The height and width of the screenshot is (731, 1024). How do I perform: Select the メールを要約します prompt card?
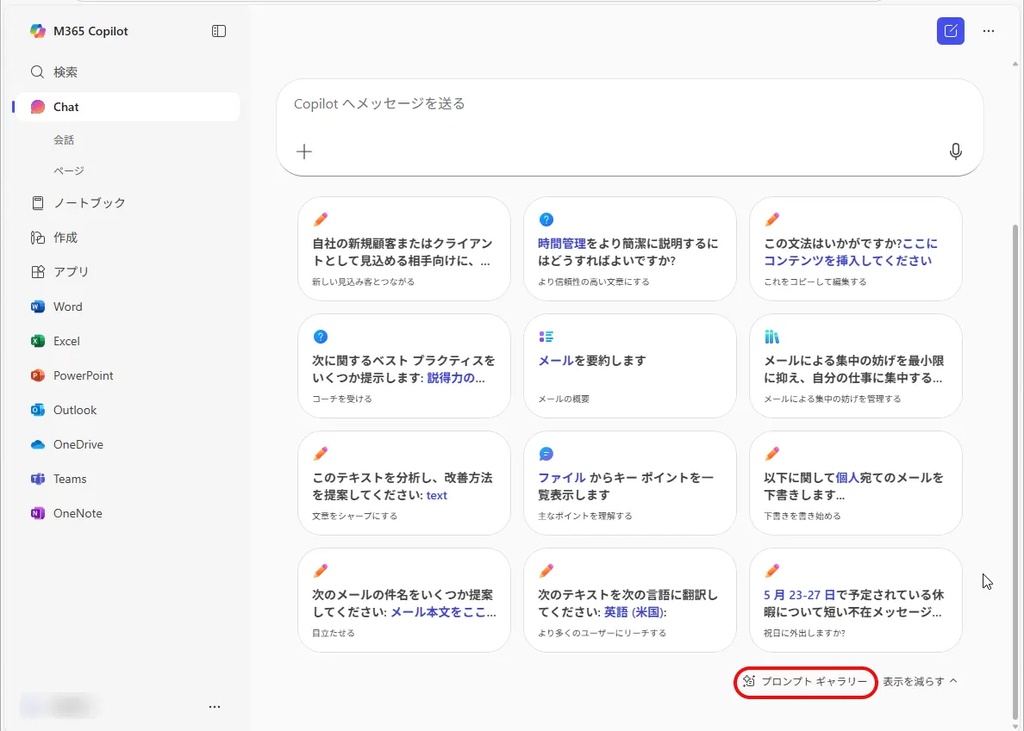(x=629, y=366)
